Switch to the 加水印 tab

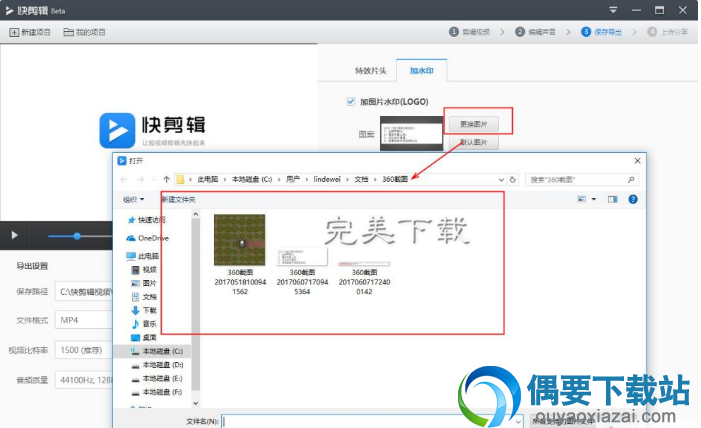point(422,71)
